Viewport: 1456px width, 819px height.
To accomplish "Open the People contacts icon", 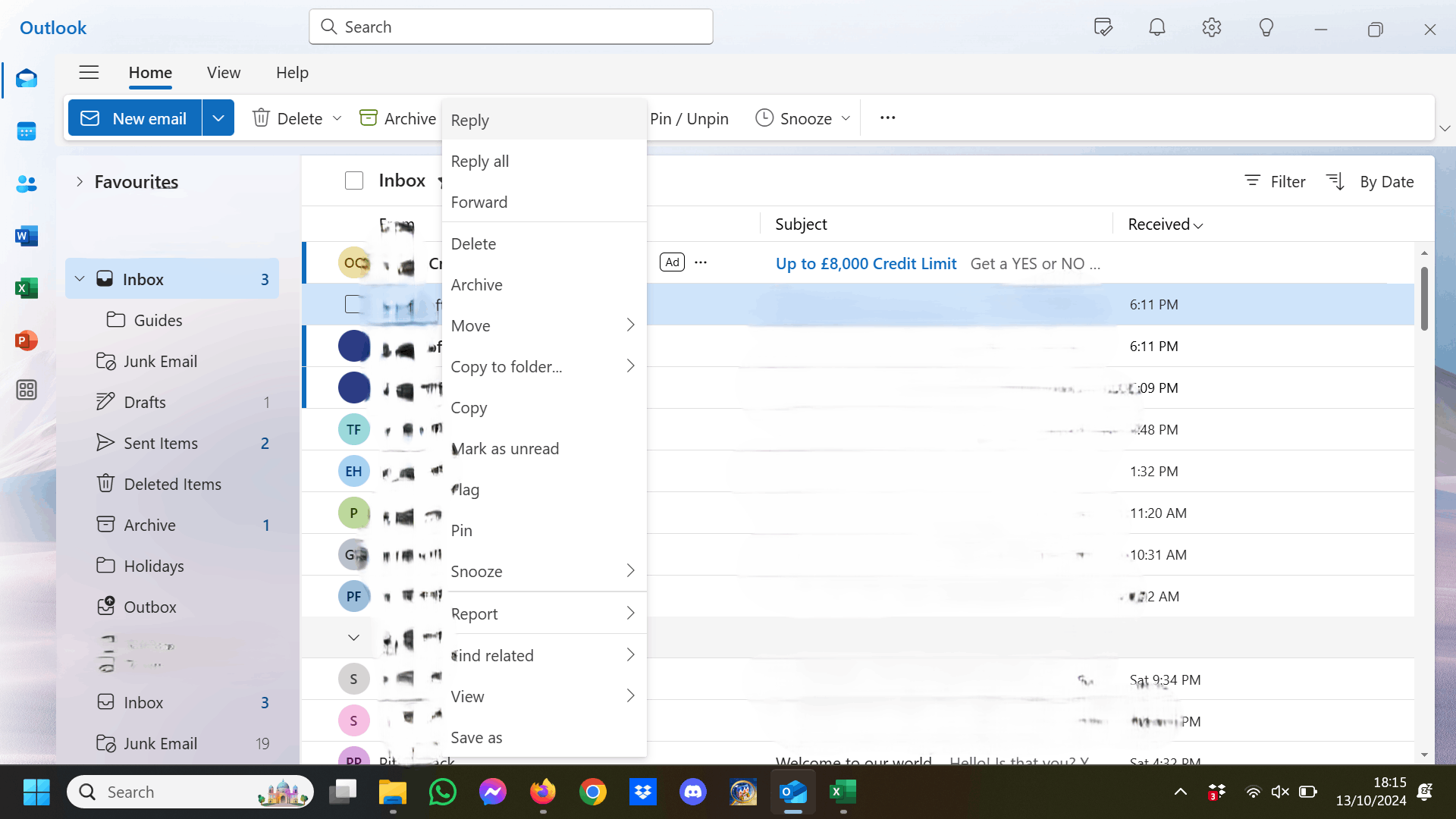I will (x=27, y=184).
